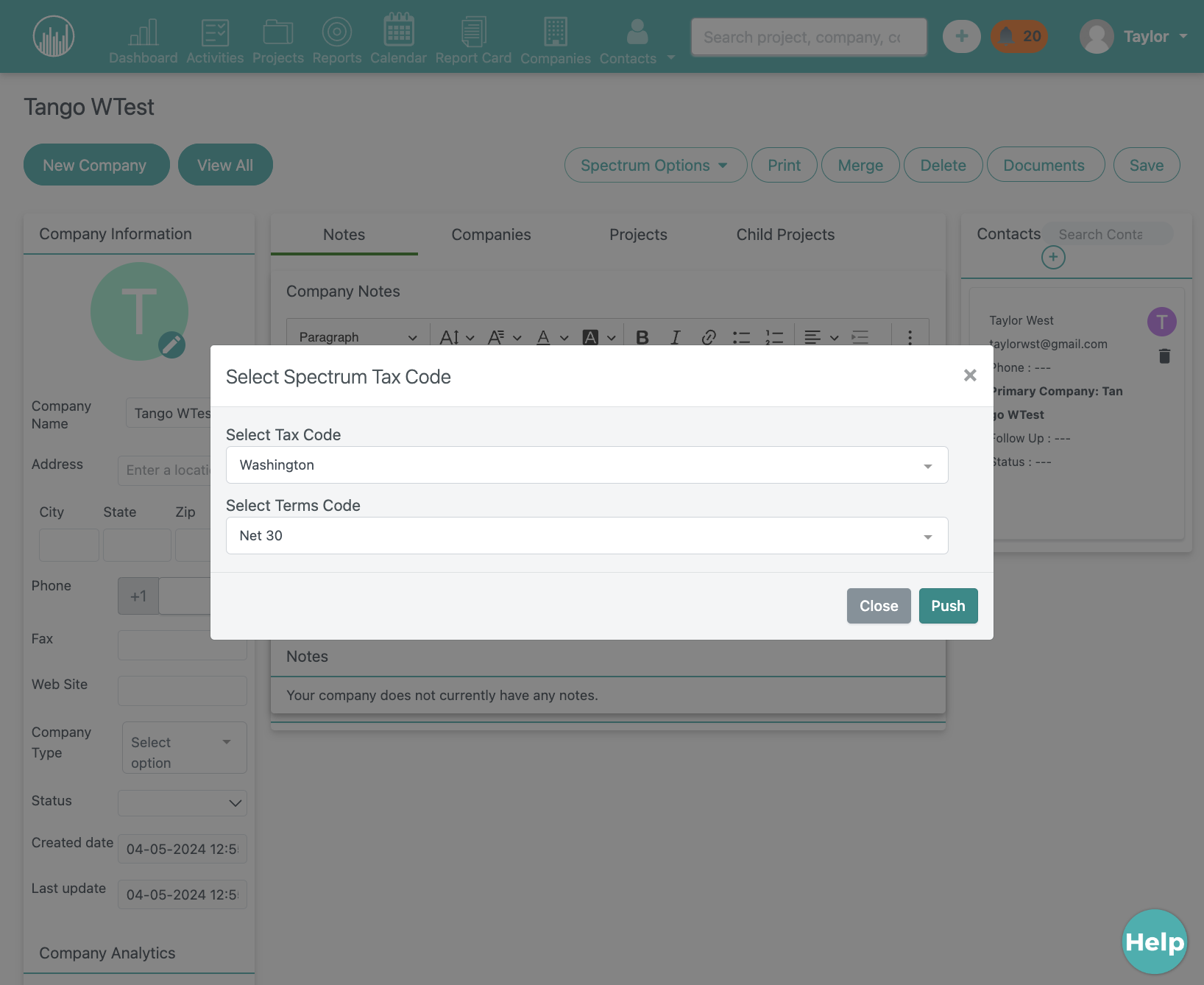This screenshot has width=1204, height=985.
Task: Open Company Type select option dropdown
Action: [x=184, y=748]
